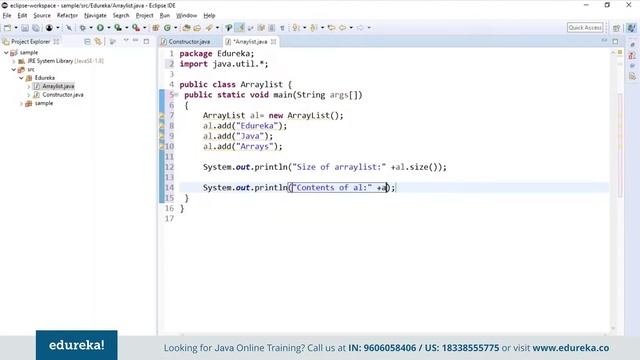The width and height of the screenshot is (640, 360).
Task: Switch to Constructor.java editor tab
Action: 186,42
